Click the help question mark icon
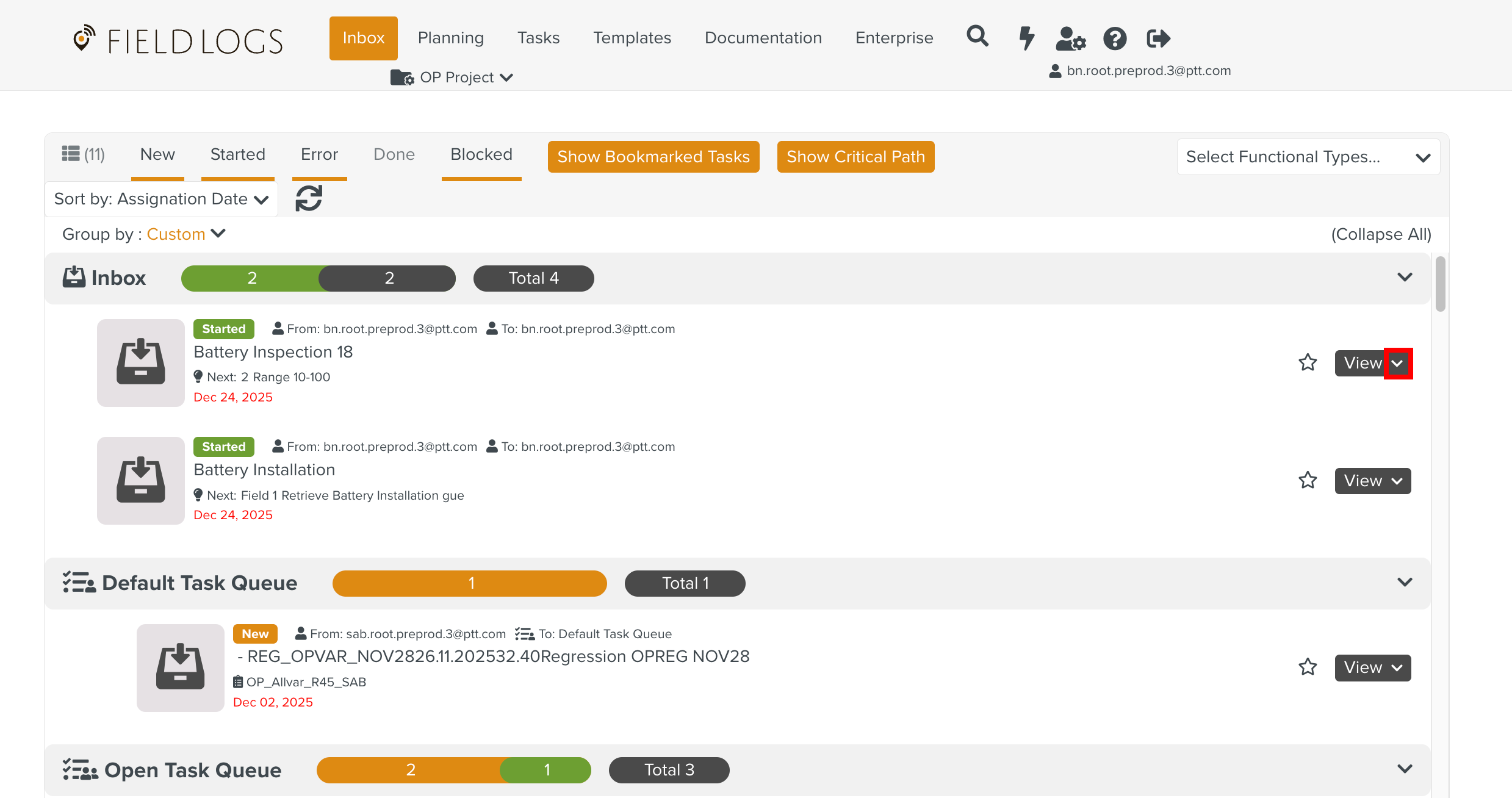The height and width of the screenshot is (798, 1512). coord(1115,38)
